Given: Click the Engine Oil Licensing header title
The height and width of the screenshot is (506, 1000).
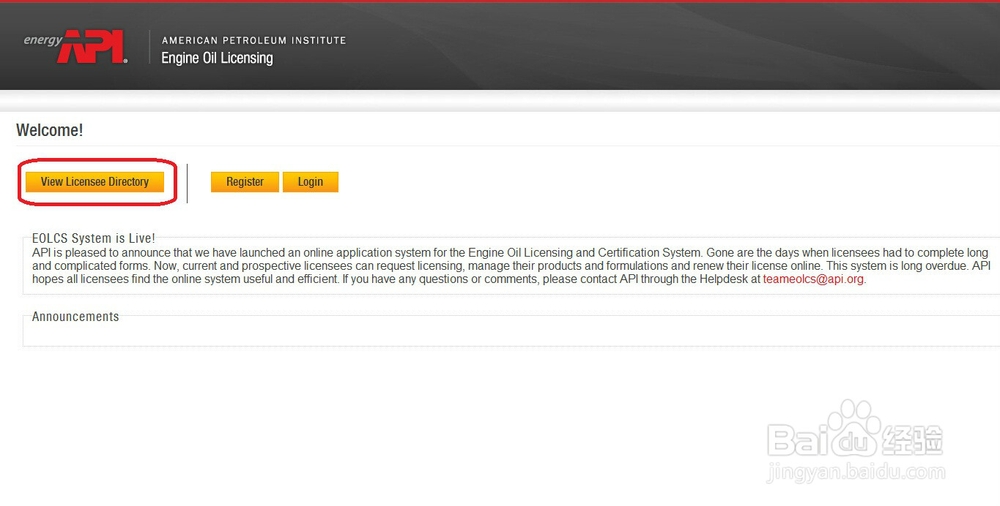Looking at the screenshot, I should pos(217,58).
